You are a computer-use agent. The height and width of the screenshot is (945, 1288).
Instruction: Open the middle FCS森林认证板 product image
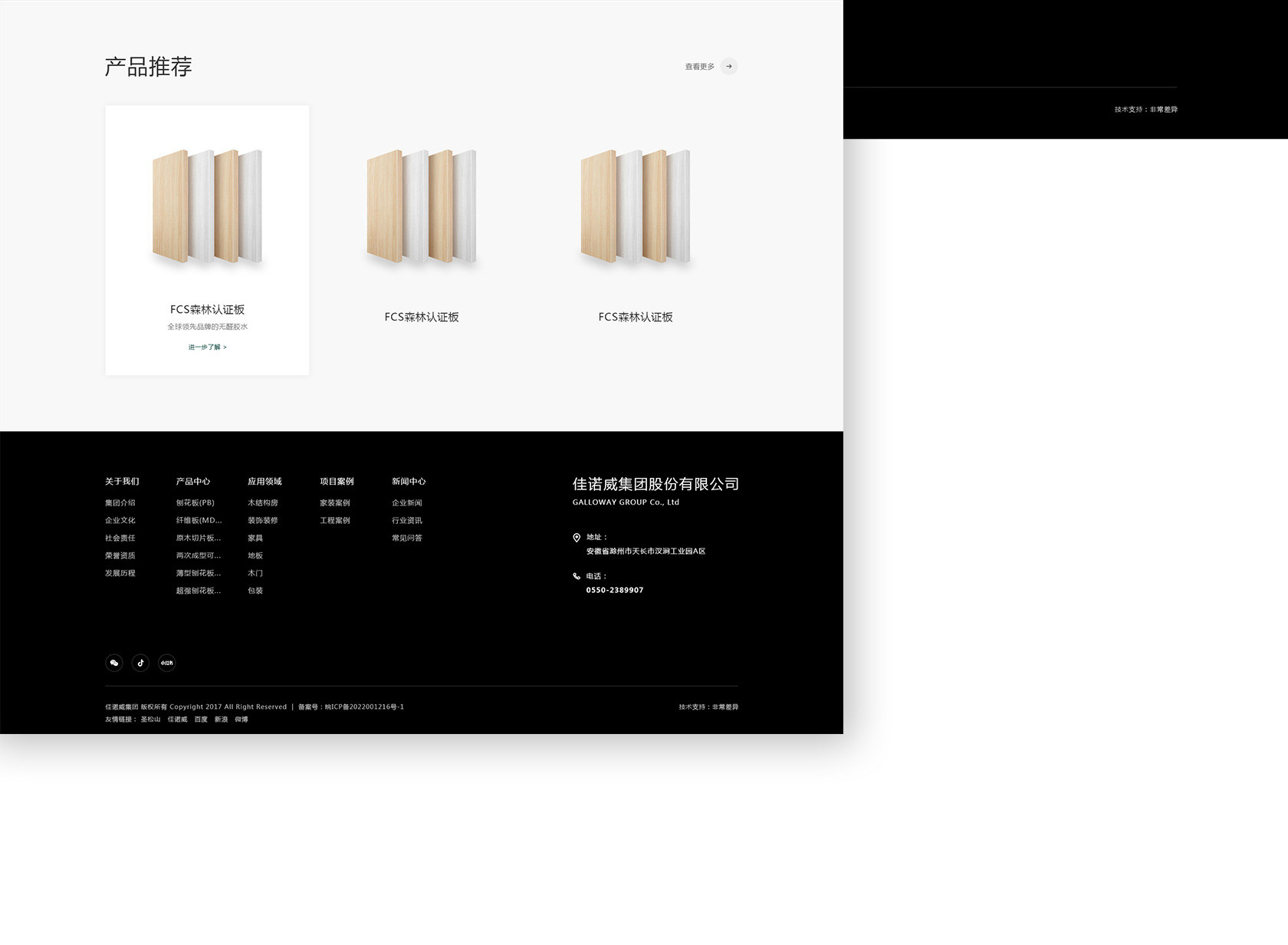pos(421,206)
